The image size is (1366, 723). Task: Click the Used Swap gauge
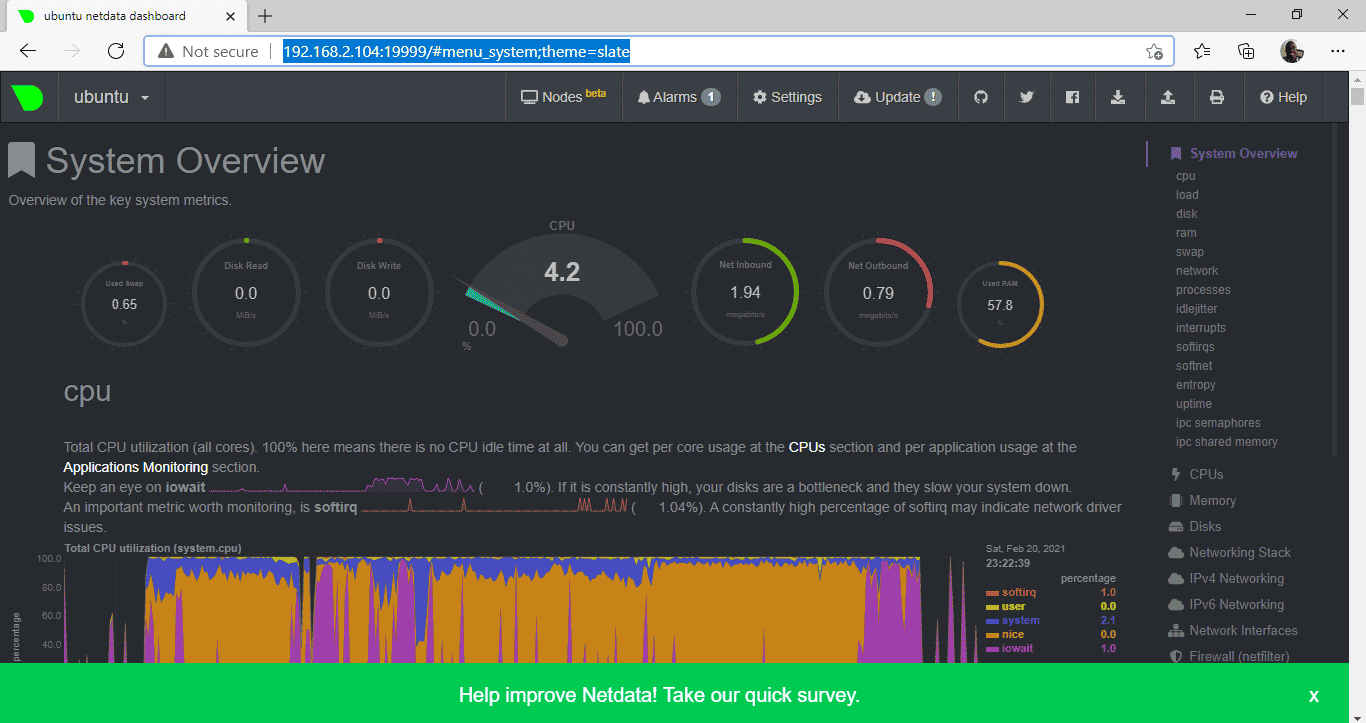[124, 304]
